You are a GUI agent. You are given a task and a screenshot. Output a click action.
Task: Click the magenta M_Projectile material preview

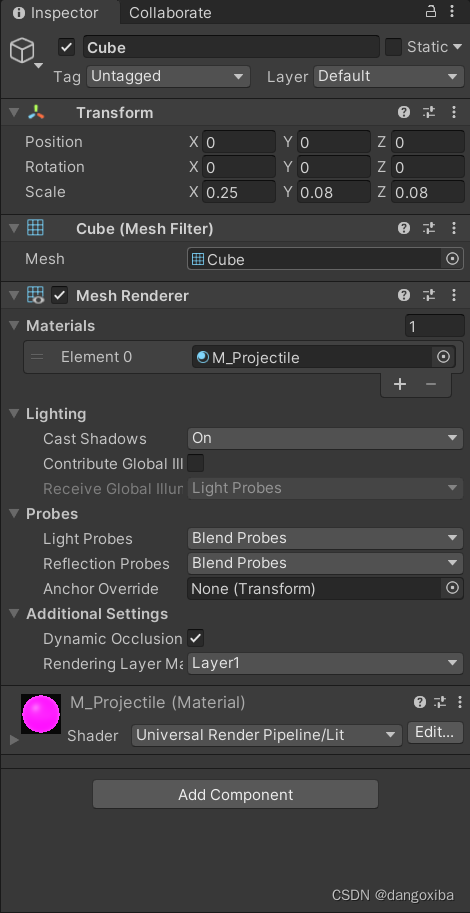41,714
